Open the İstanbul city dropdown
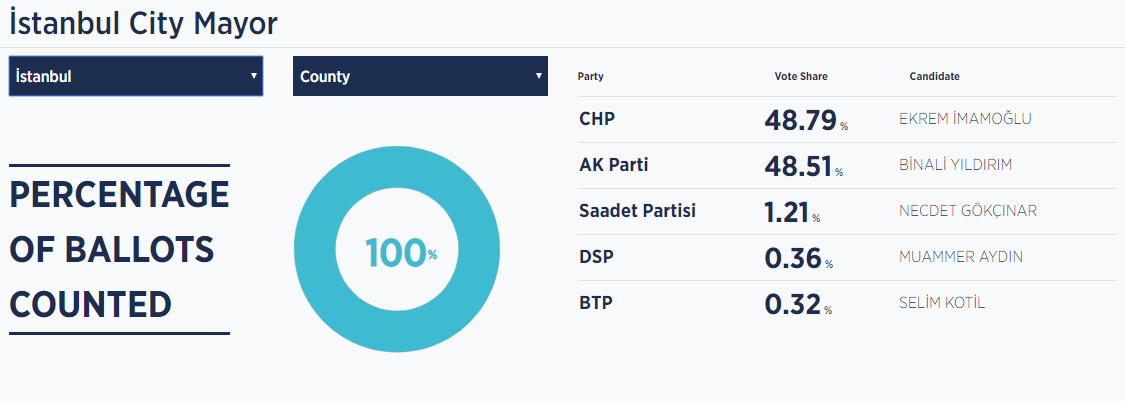 (135, 76)
